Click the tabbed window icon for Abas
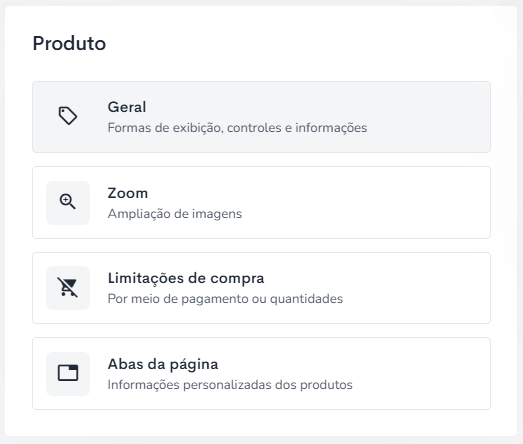The height and width of the screenshot is (444, 523). (68, 373)
